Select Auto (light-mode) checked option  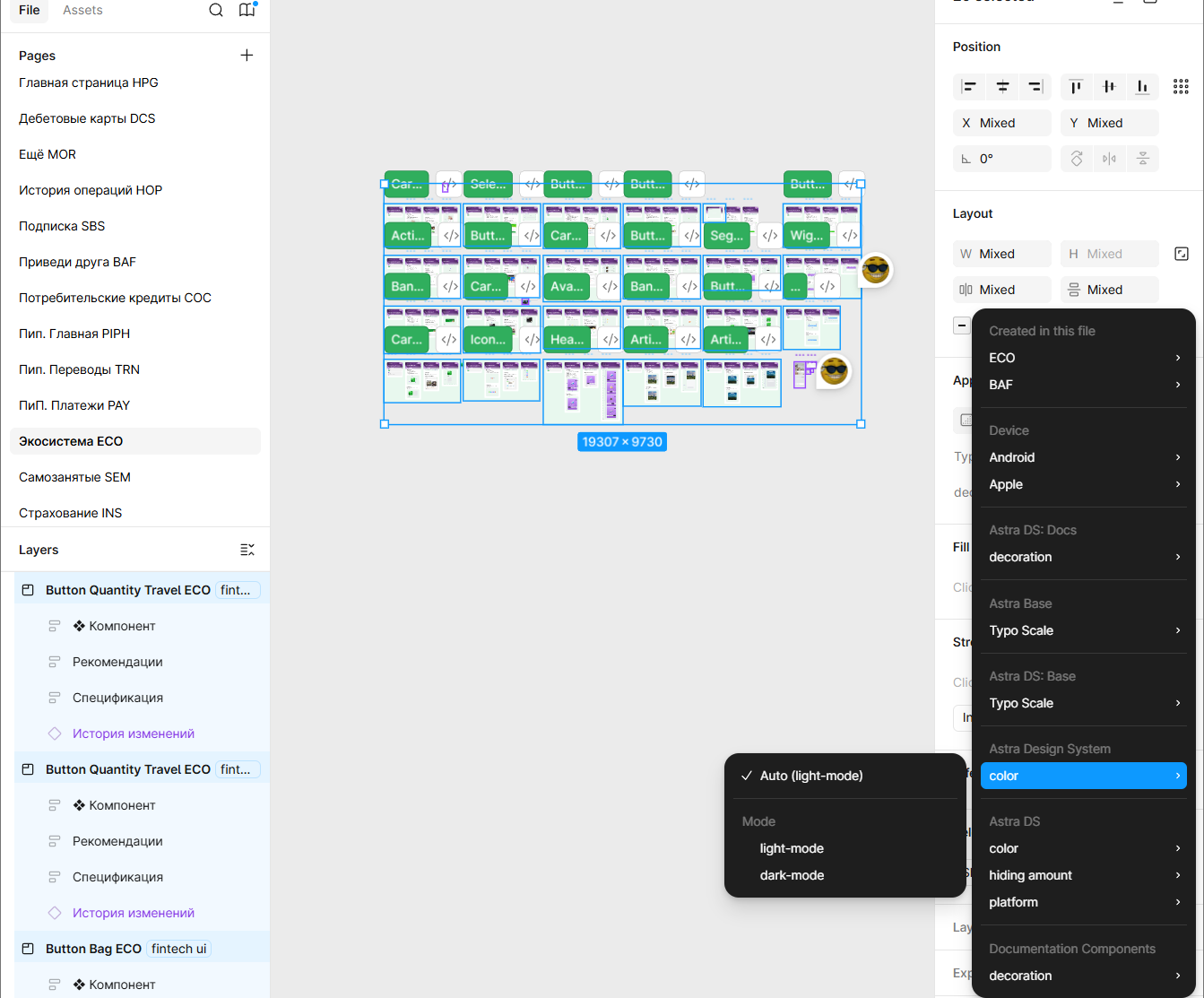point(845,776)
